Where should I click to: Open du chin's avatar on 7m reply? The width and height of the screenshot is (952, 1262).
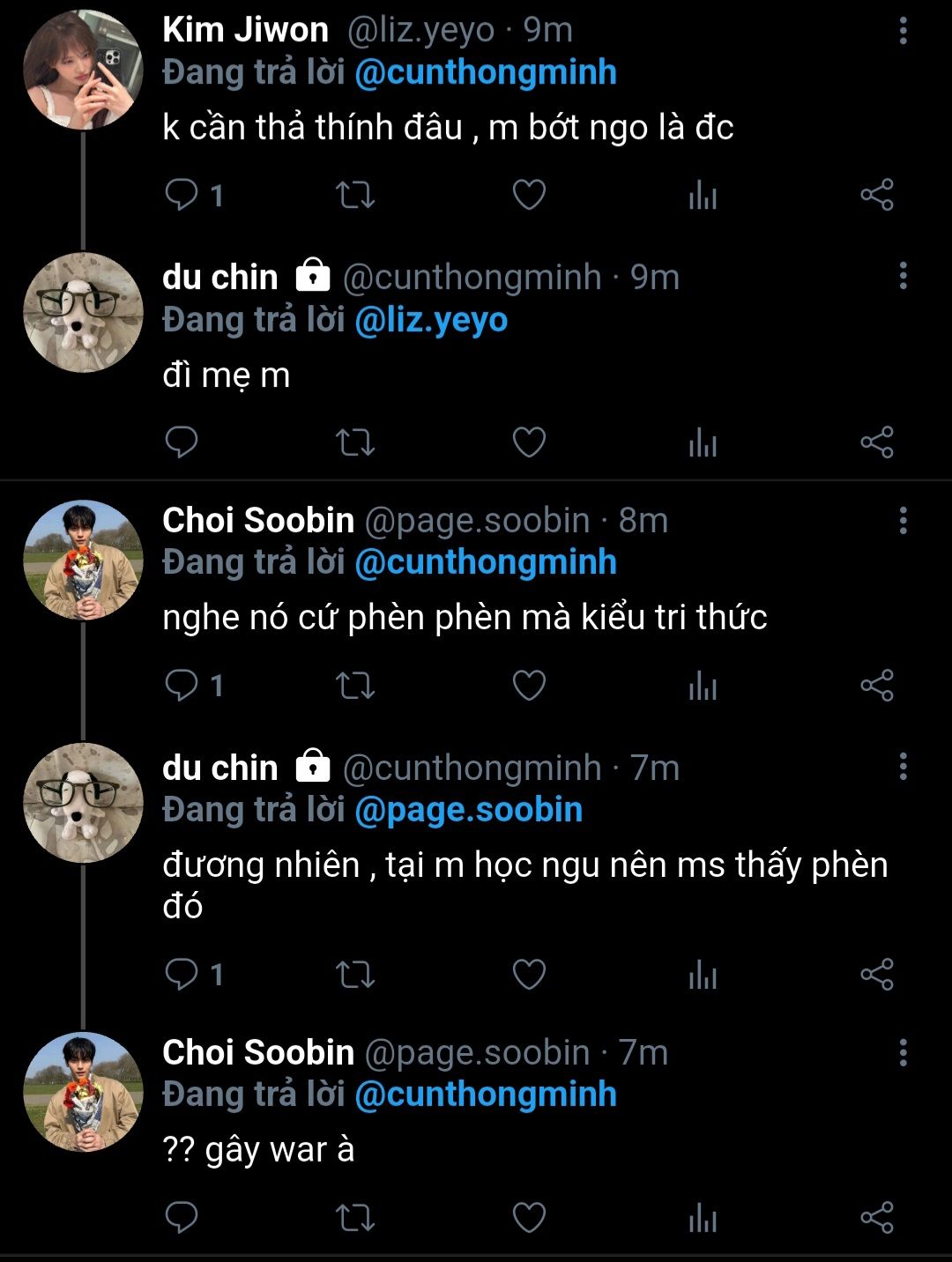tap(83, 803)
